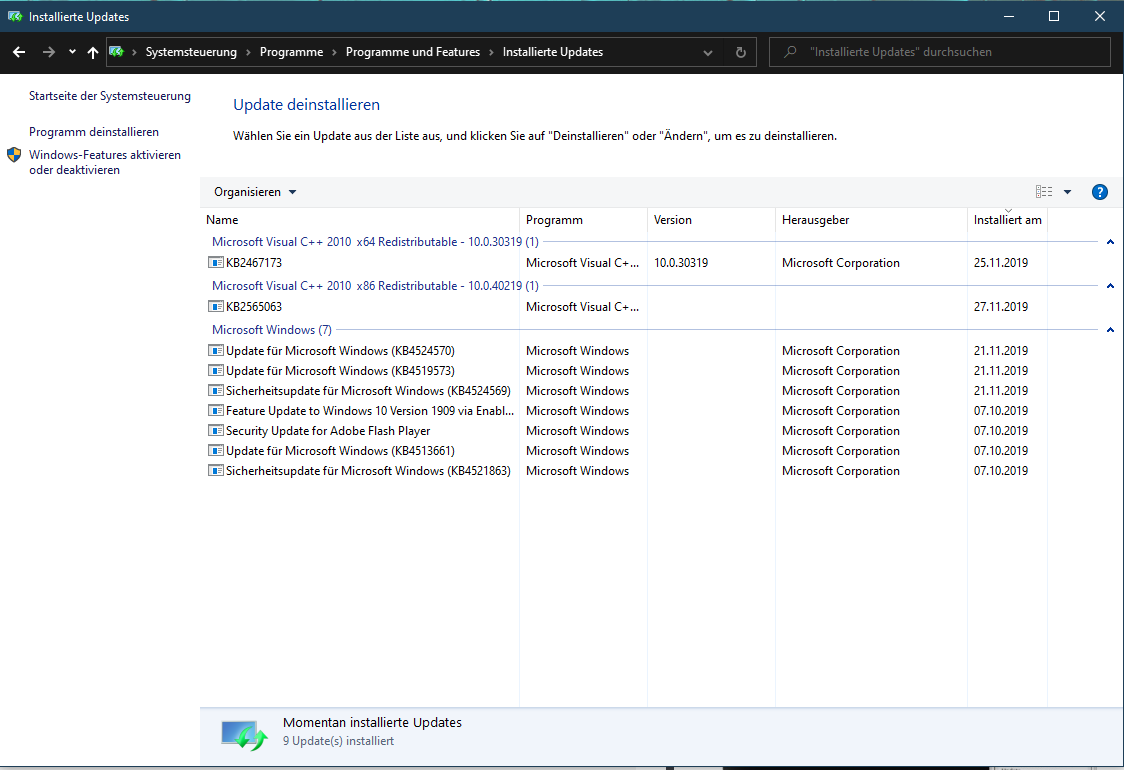The height and width of the screenshot is (770, 1124).
Task: Change view with the view options icon
Action: tap(1044, 191)
